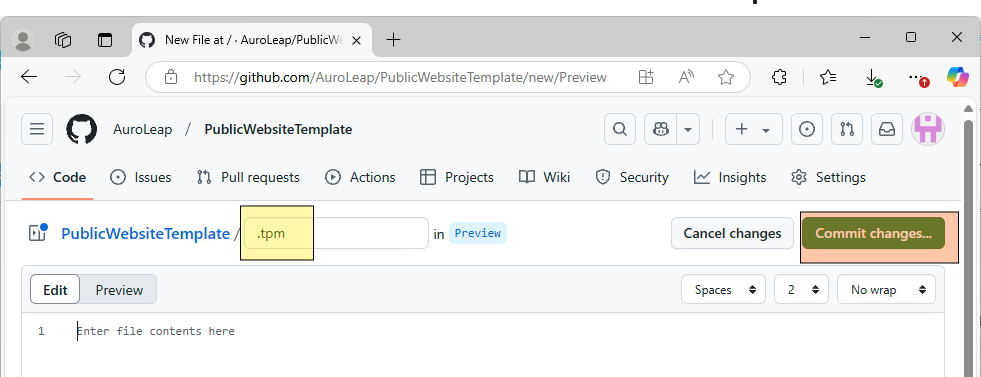981x377 pixels.
Task: Open the GitHub hamburger navigation menu
Action: tap(37, 129)
